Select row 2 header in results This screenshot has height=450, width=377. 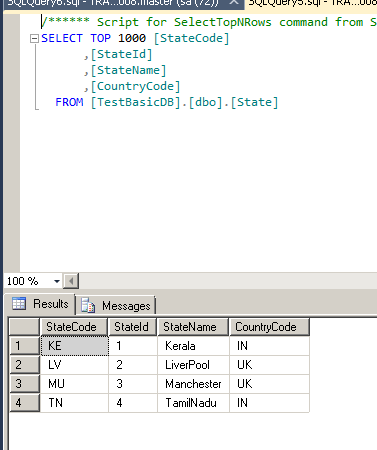[24, 365]
